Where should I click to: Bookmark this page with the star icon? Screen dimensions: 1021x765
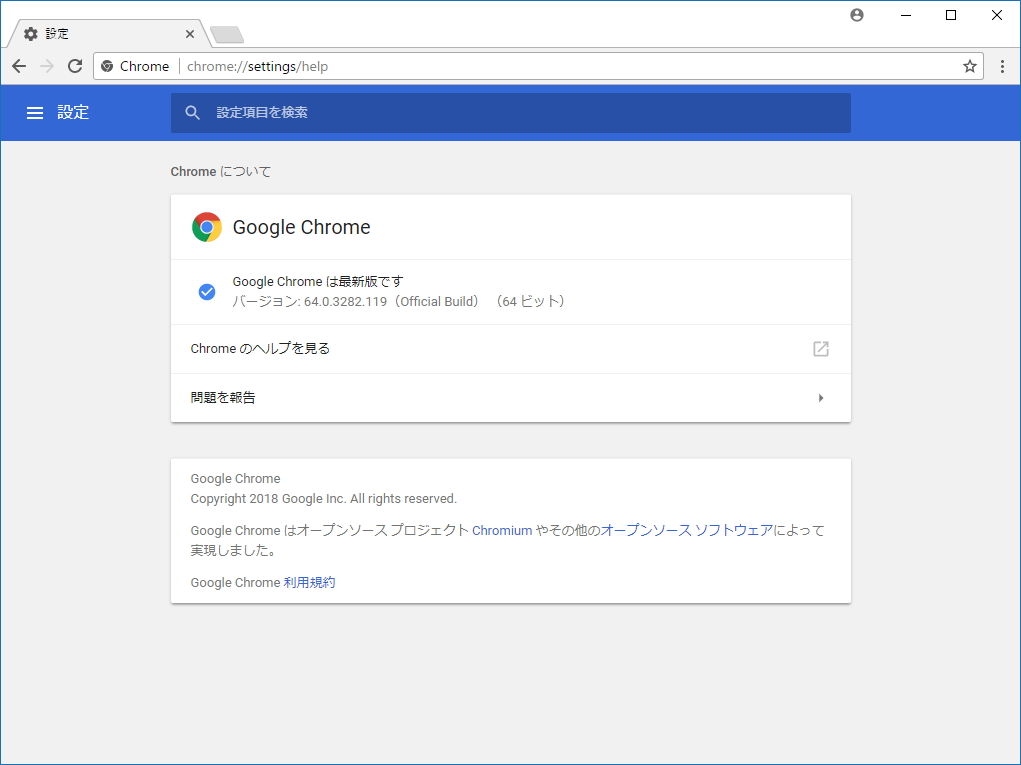coord(969,66)
